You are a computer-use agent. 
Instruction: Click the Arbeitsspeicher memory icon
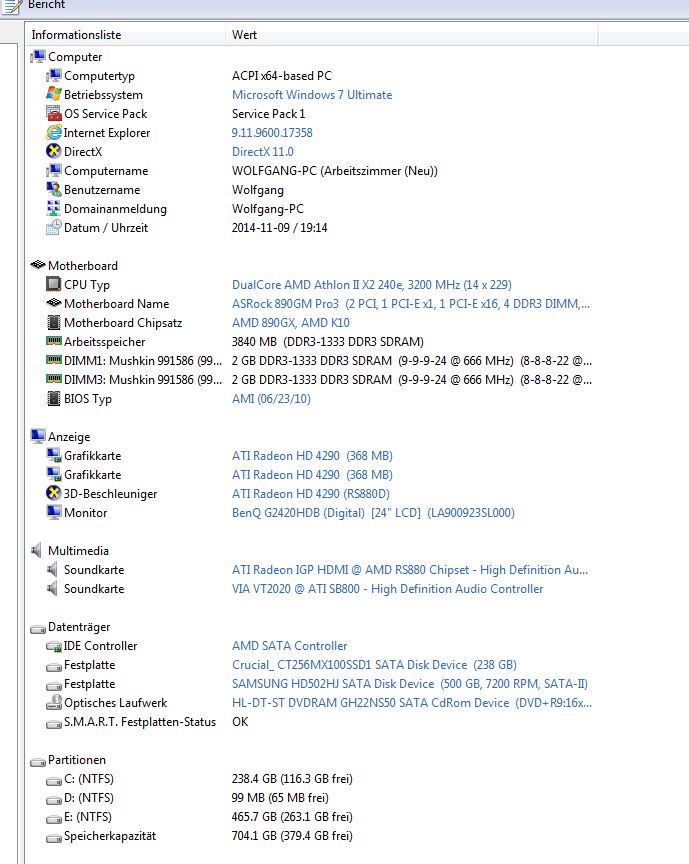(x=53, y=341)
